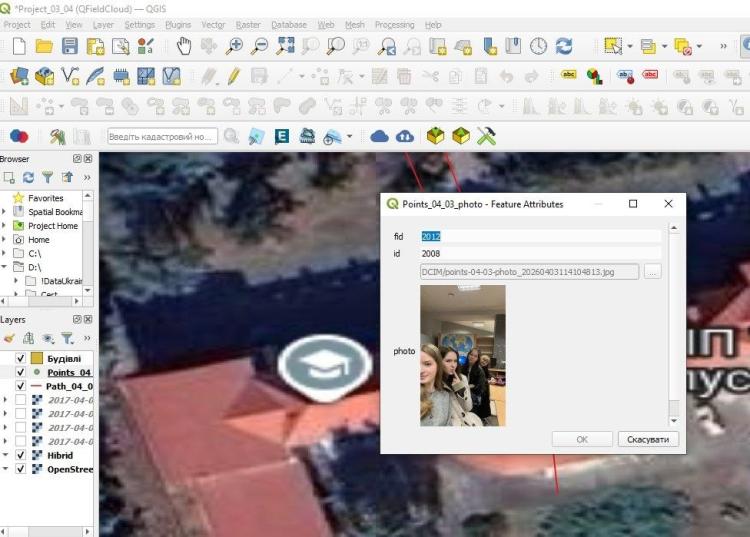Uncheck the Будівлі layer checkbox
Viewport: 750px width, 537px height.
click(x=21, y=358)
